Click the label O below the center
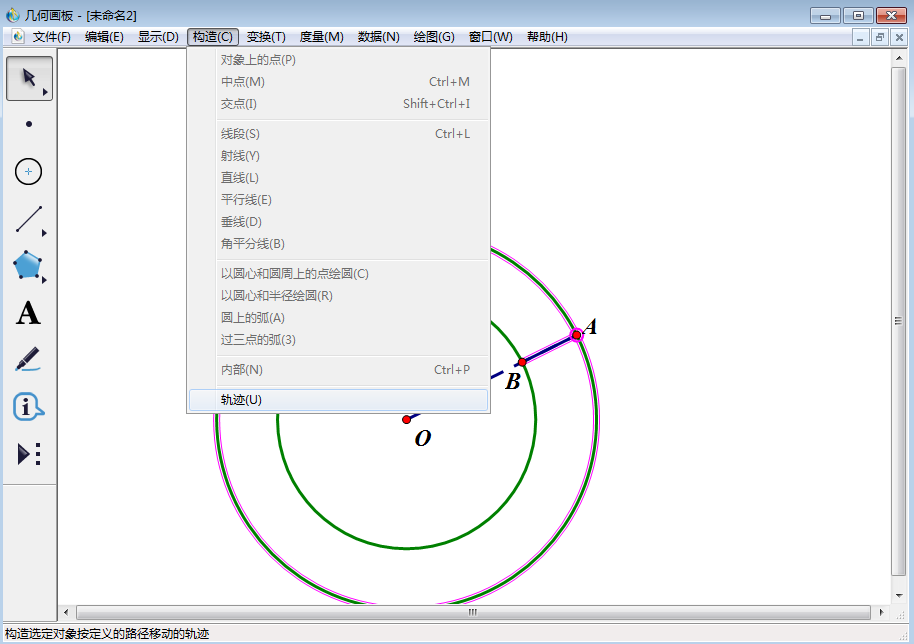914x644 pixels. (423, 438)
